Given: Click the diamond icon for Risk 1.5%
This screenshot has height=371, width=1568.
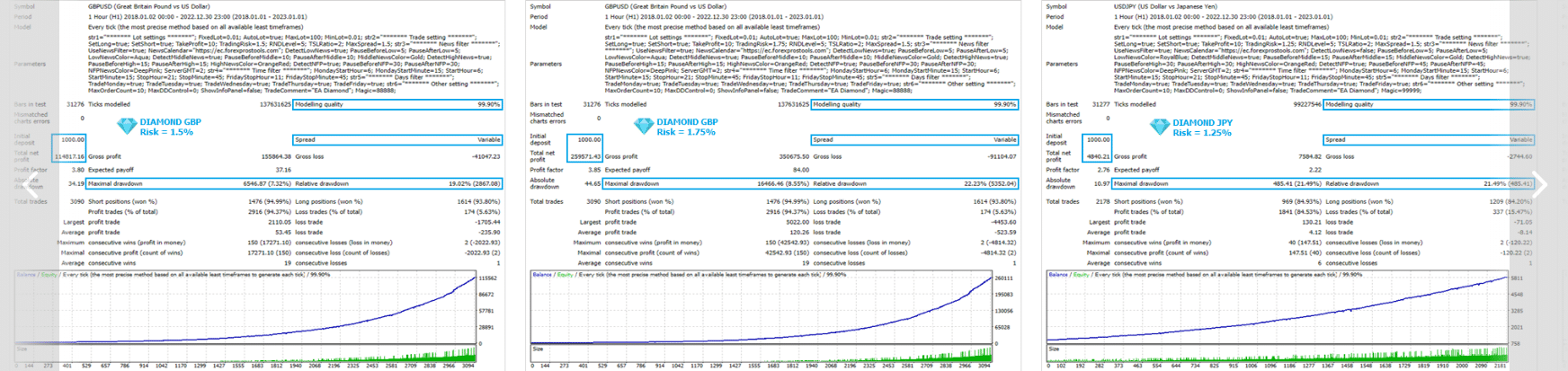Looking at the screenshot, I should [x=127, y=127].
